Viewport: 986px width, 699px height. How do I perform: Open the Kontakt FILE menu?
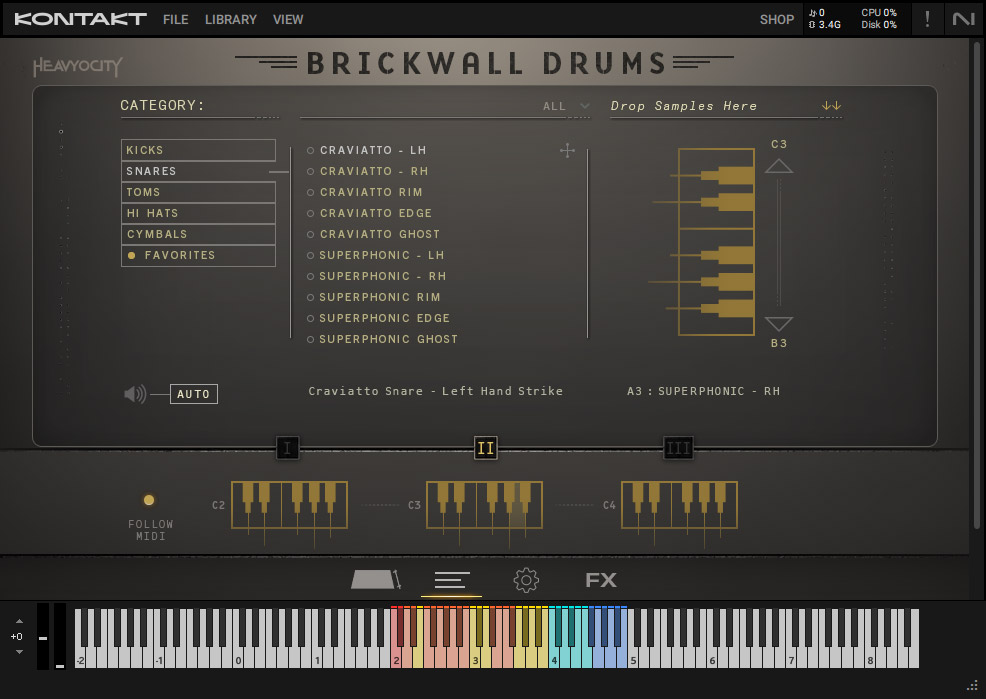pos(175,19)
